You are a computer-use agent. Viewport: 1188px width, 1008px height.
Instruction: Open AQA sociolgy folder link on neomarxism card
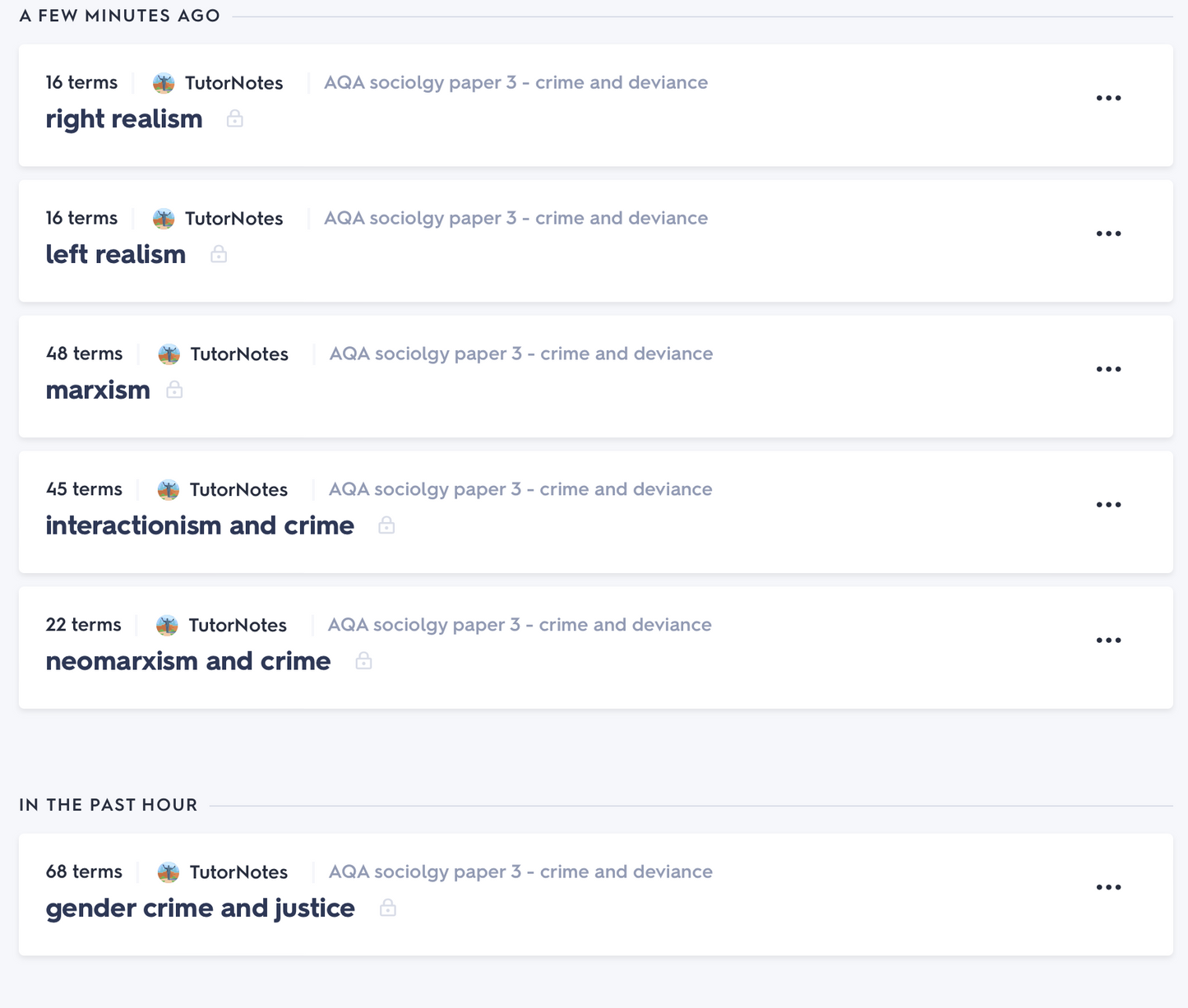pos(520,625)
